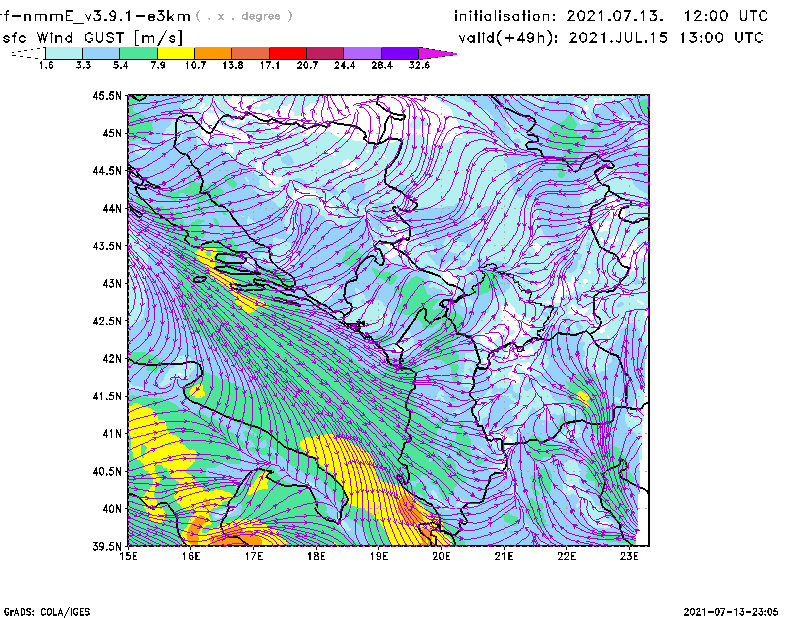
Task: Click the 22E longitude label
Action: pos(567,556)
